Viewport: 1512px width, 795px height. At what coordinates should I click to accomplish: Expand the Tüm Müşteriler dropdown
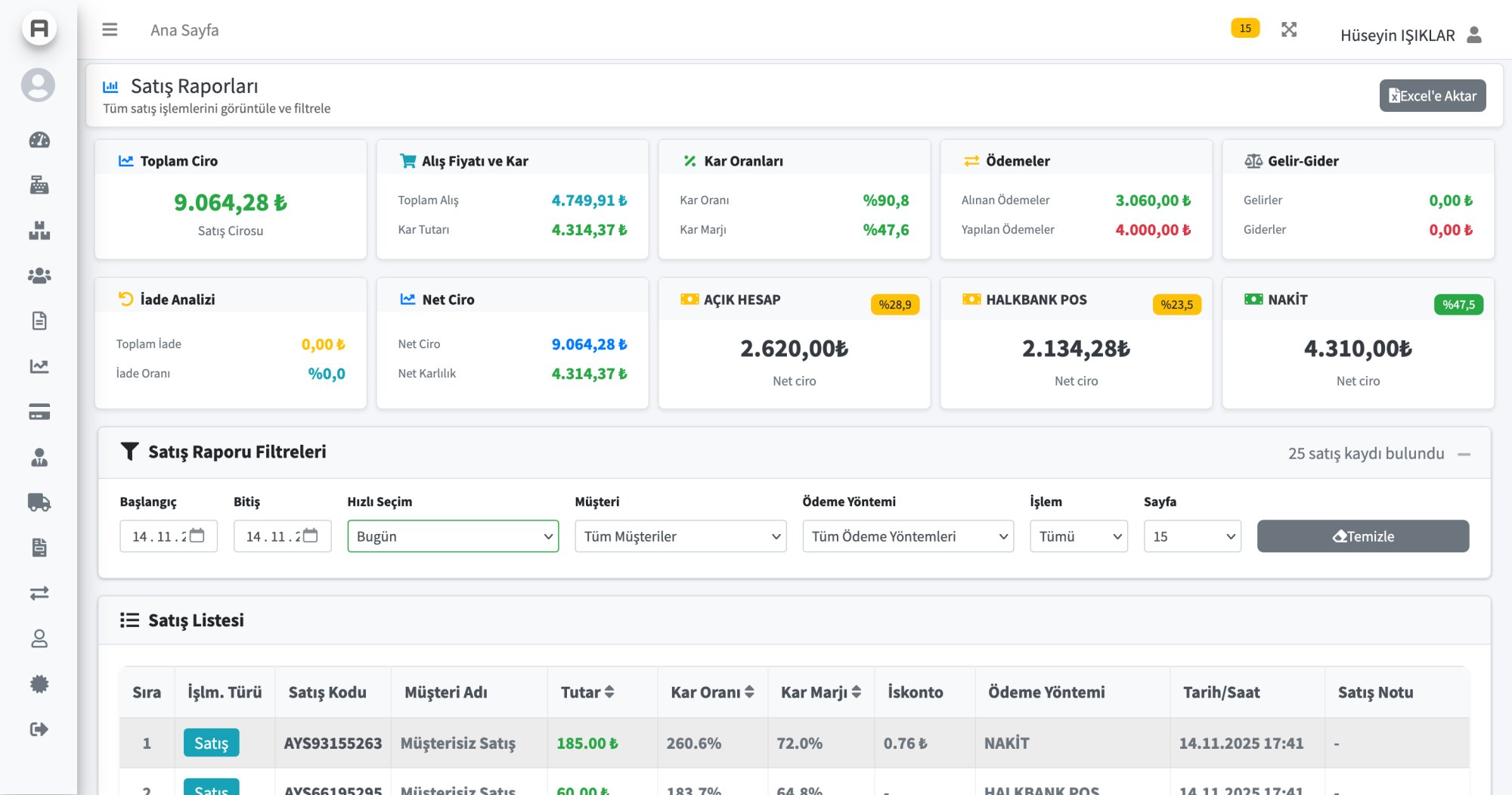click(x=680, y=536)
